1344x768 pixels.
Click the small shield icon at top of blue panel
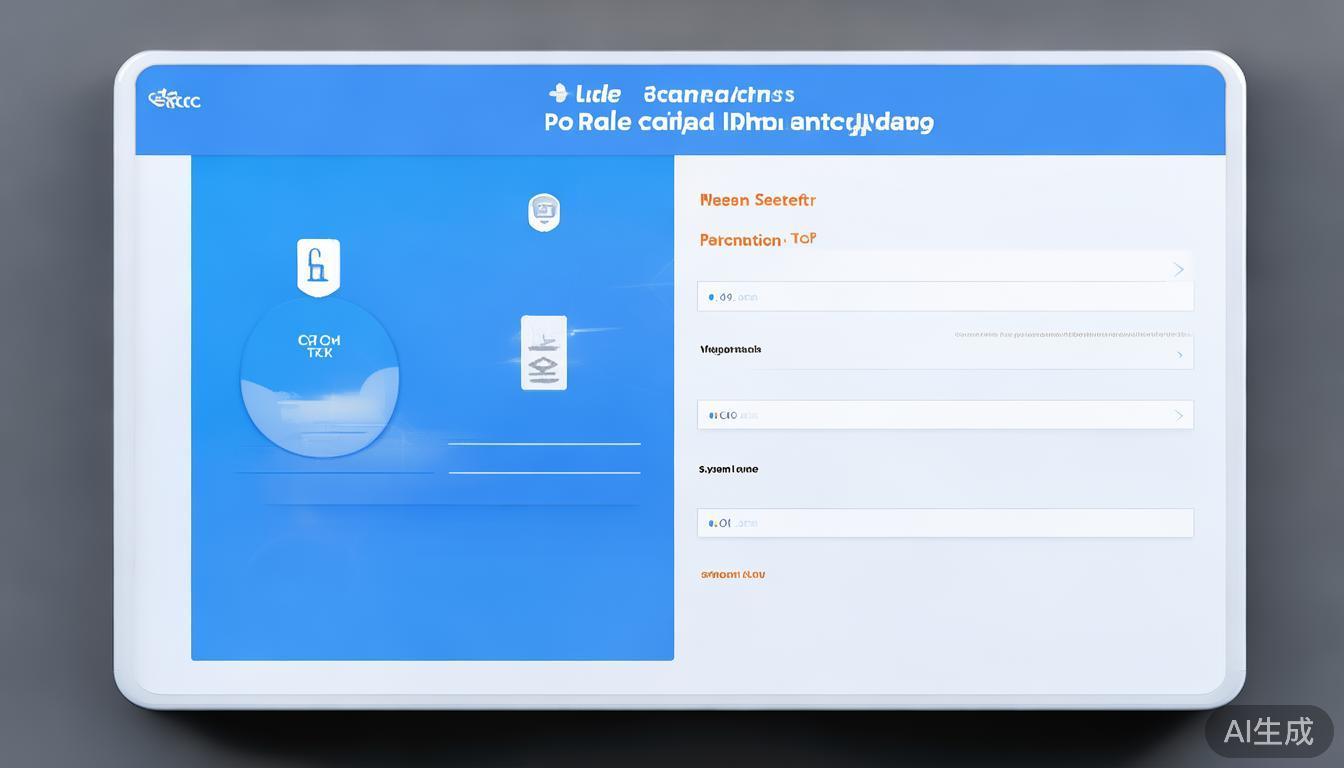click(x=543, y=212)
